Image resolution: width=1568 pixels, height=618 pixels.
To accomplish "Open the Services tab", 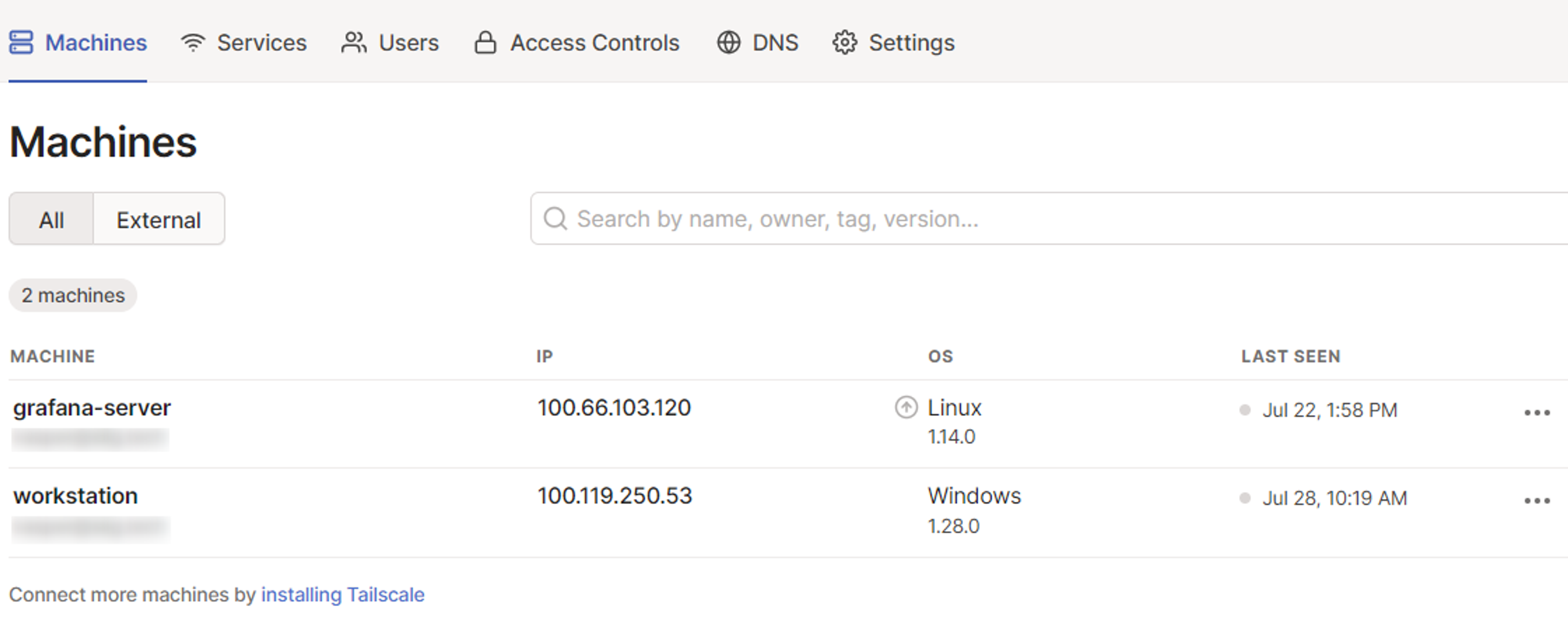I will coord(262,42).
